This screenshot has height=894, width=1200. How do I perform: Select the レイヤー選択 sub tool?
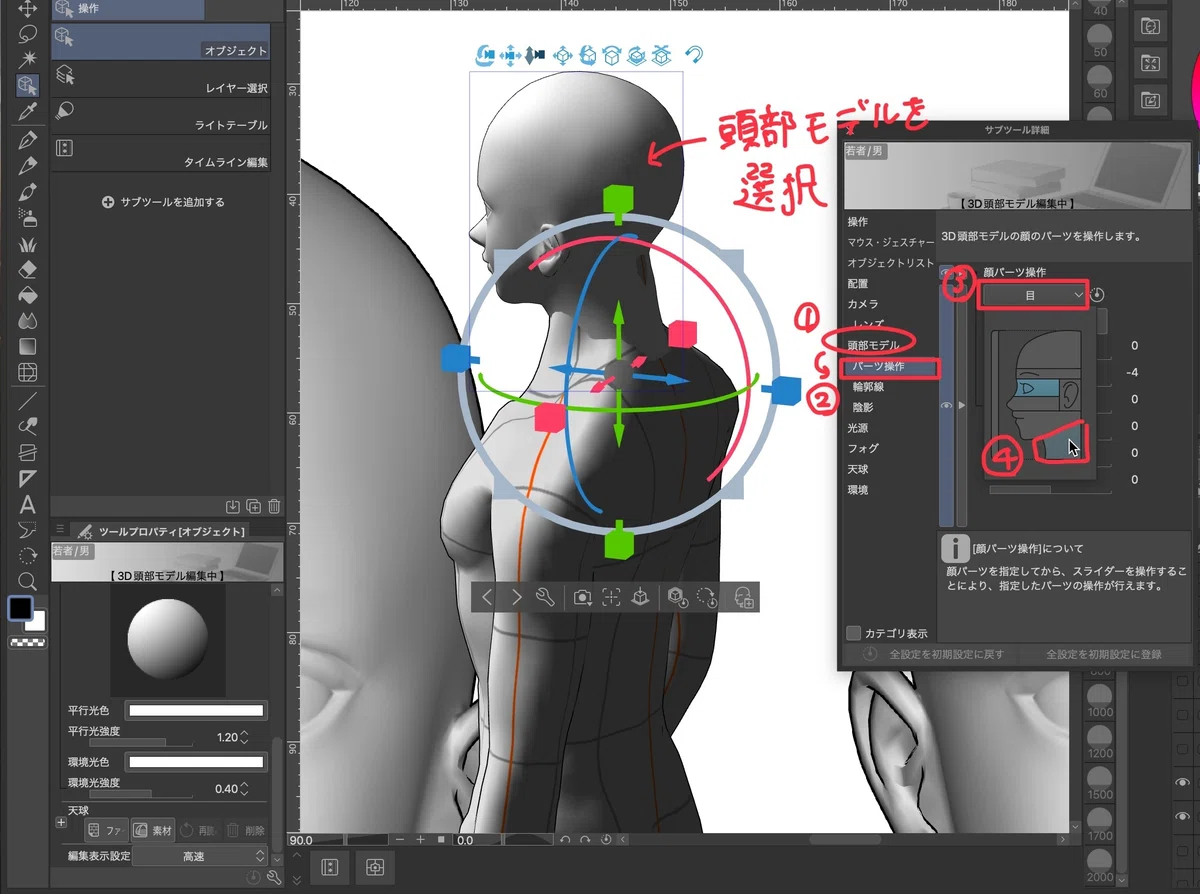click(x=161, y=79)
